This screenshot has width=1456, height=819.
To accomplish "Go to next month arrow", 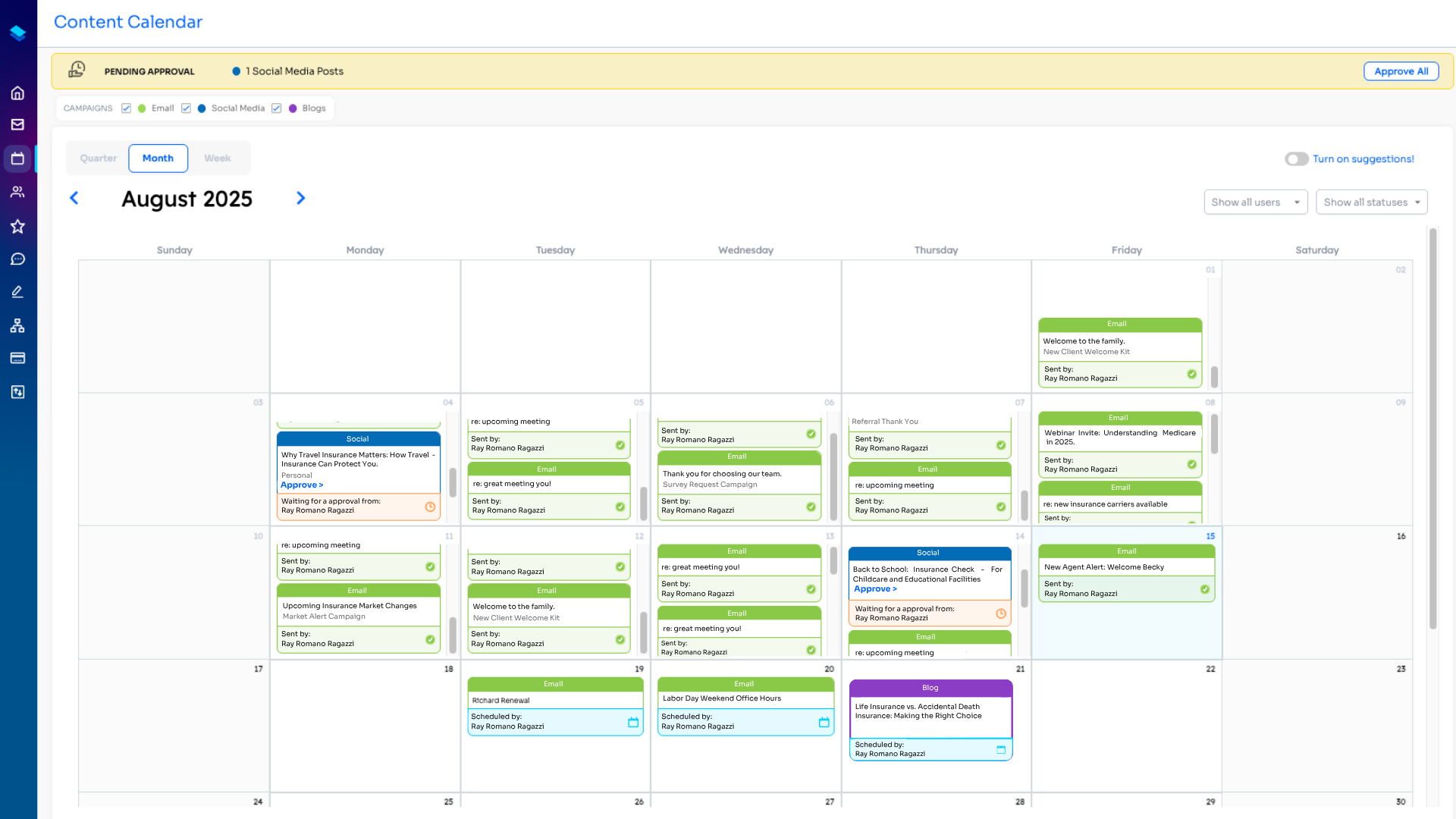I will (x=300, y=198).
